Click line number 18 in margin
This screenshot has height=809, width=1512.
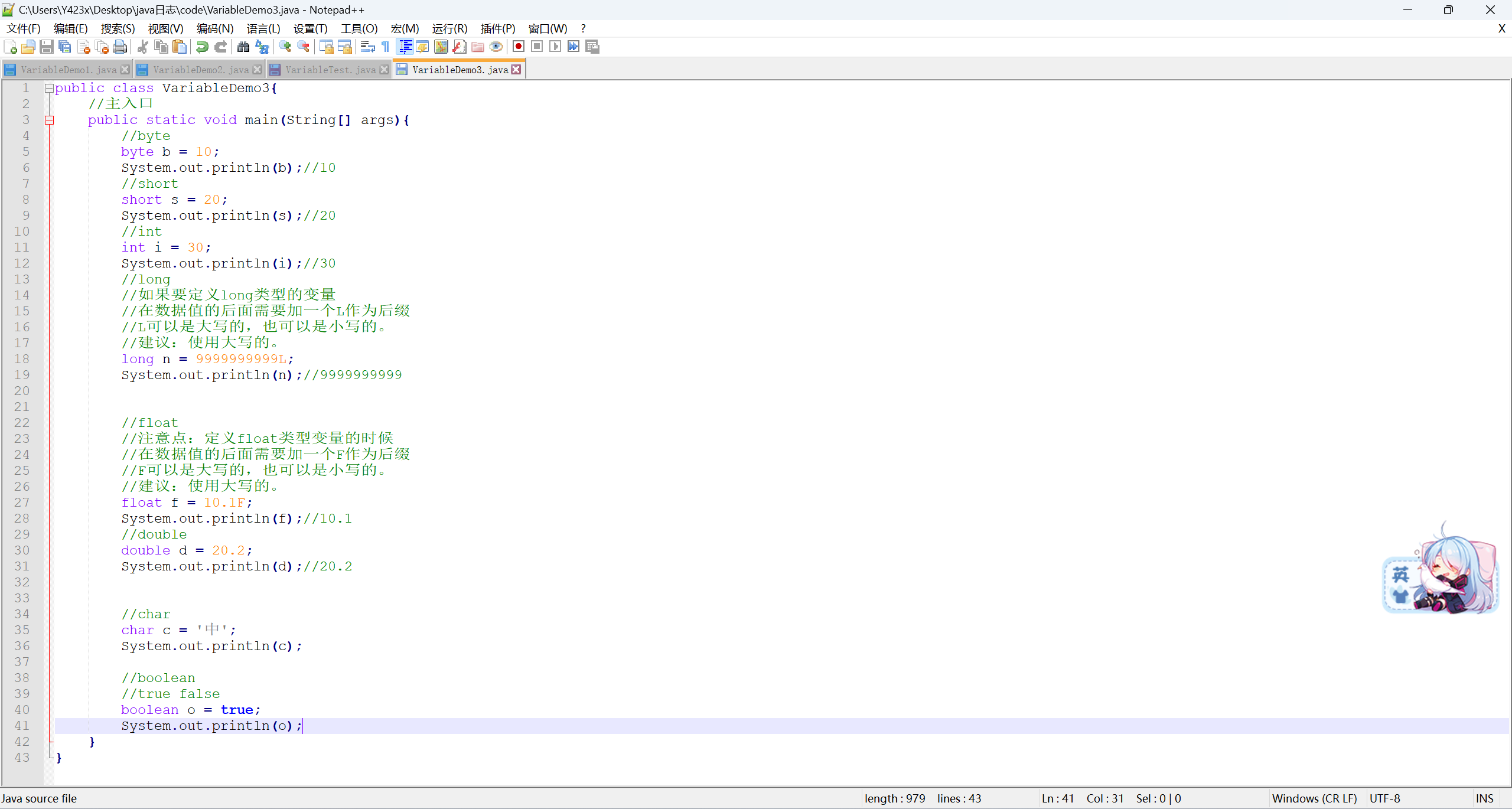(x=22, y=359)
